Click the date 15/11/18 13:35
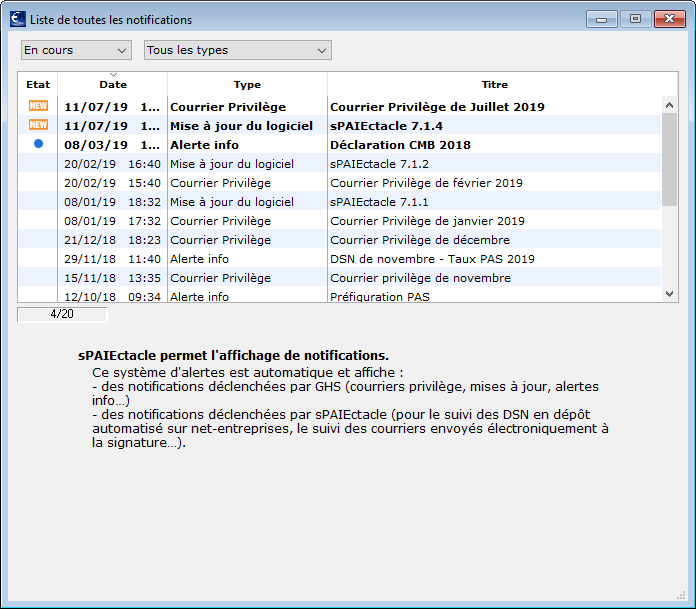 112,278
